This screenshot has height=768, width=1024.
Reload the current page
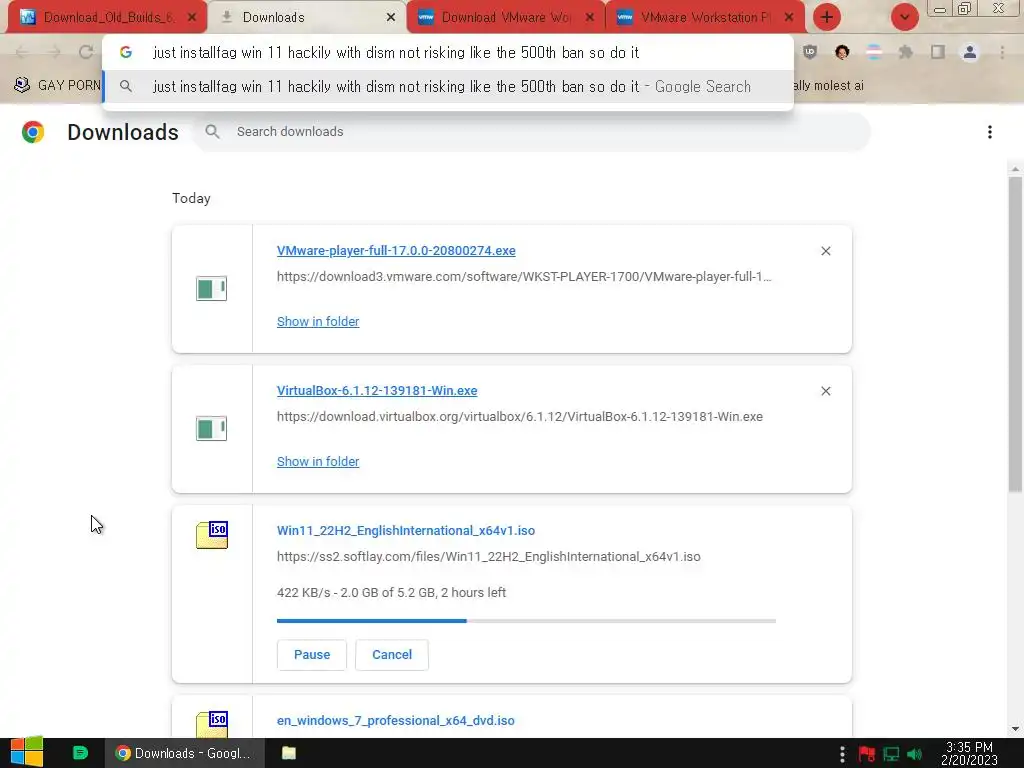tap(86, 52)
